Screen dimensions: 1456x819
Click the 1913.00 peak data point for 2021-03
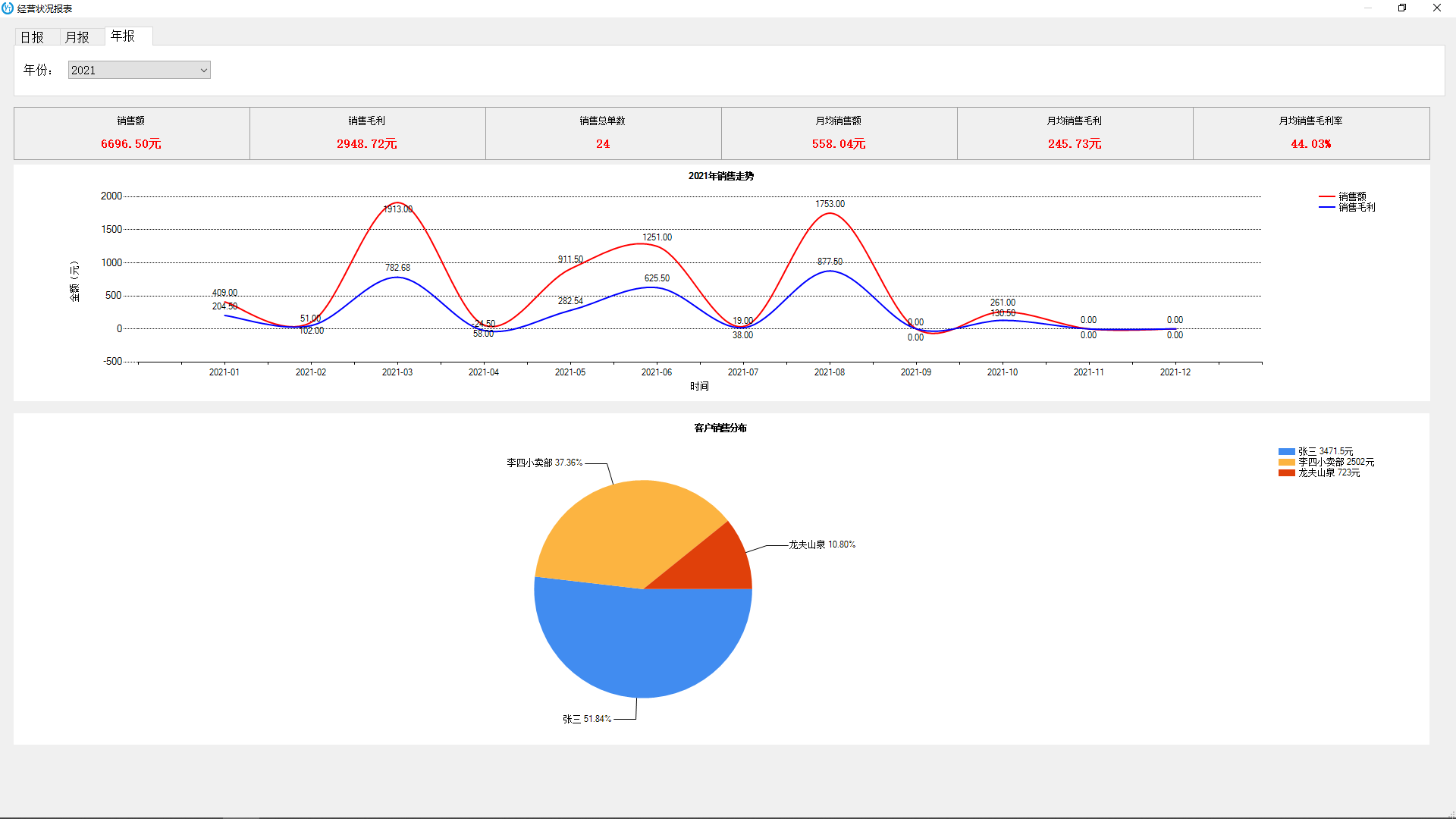pyautogui.click(x=397, y=202)
